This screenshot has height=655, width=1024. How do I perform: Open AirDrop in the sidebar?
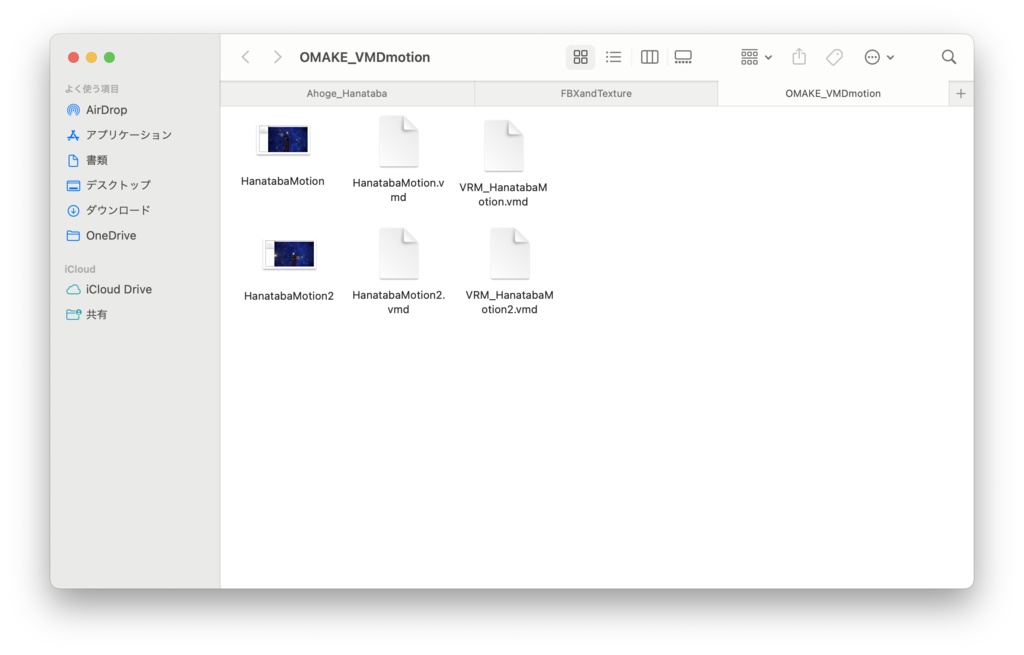106,110
